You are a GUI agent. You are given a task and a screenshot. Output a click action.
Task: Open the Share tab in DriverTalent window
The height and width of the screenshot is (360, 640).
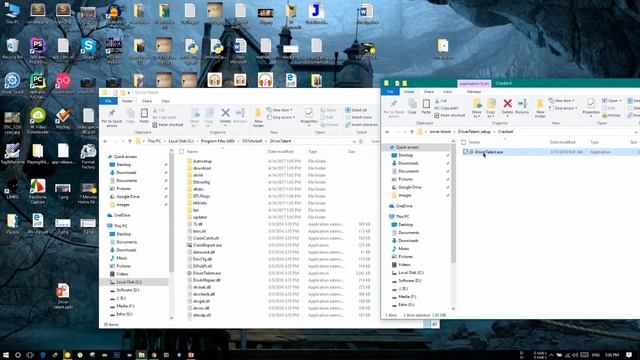pyautogui.click(x=147, y=101)
